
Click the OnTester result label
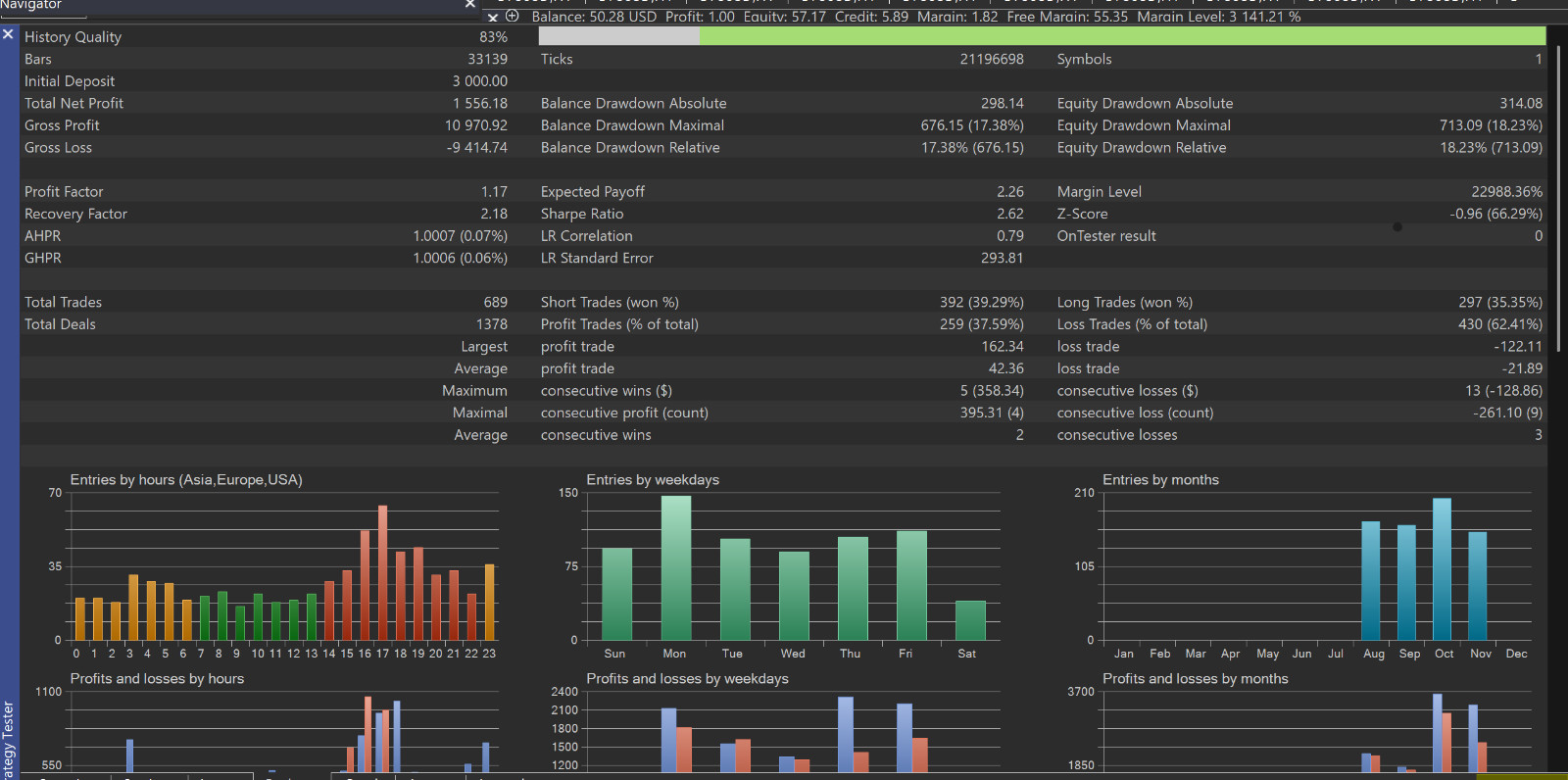[1106, 236]
